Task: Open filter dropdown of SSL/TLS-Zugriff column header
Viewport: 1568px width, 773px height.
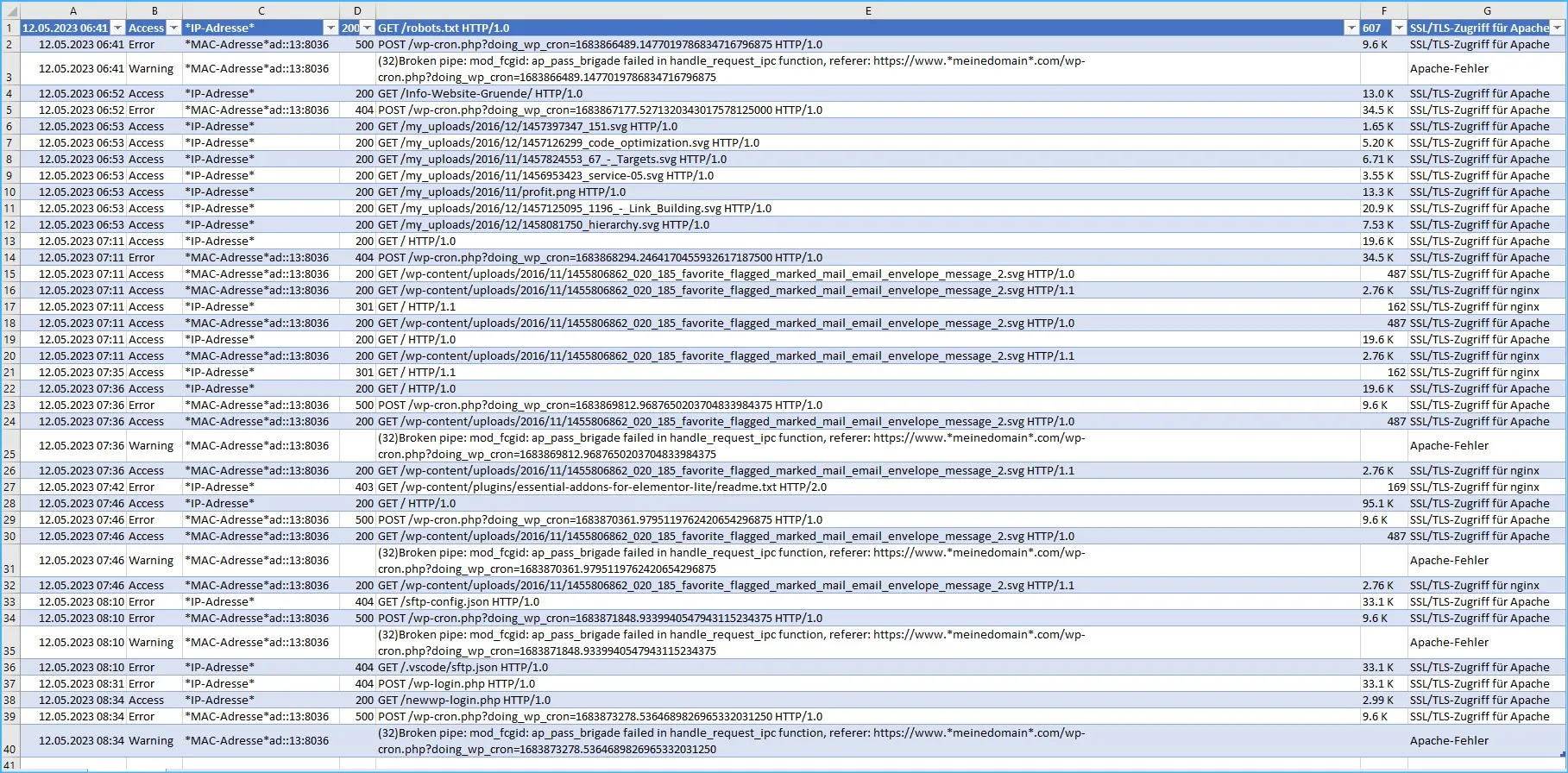Action: pyautogui.click(x=1558, y=28)
